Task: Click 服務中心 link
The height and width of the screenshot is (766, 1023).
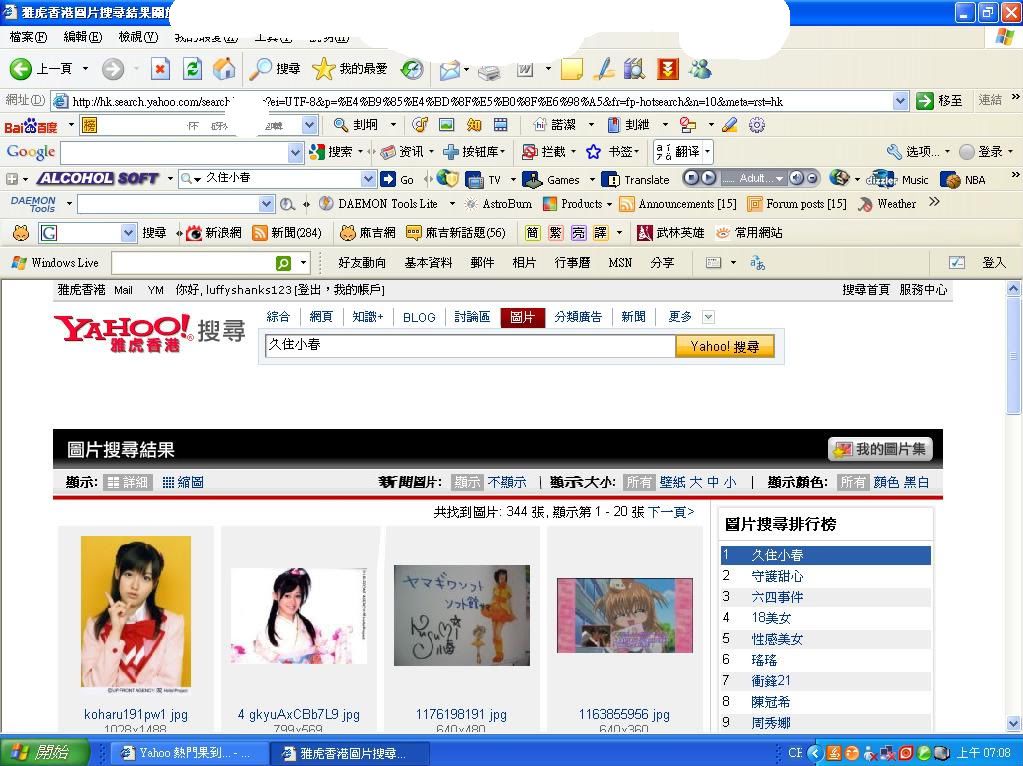Action: pos(923,290)
